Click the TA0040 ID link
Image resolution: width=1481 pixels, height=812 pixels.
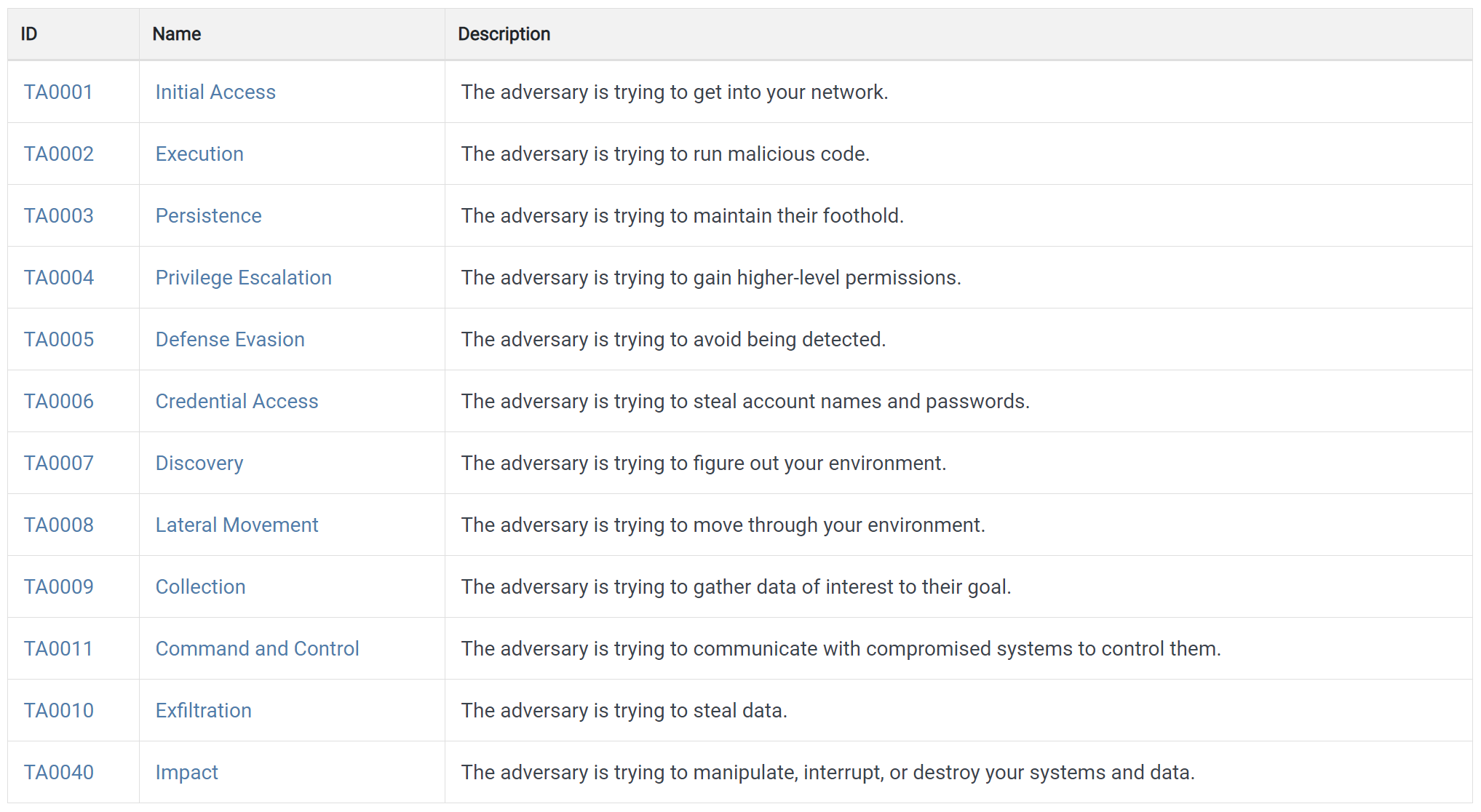click(59, 773)
